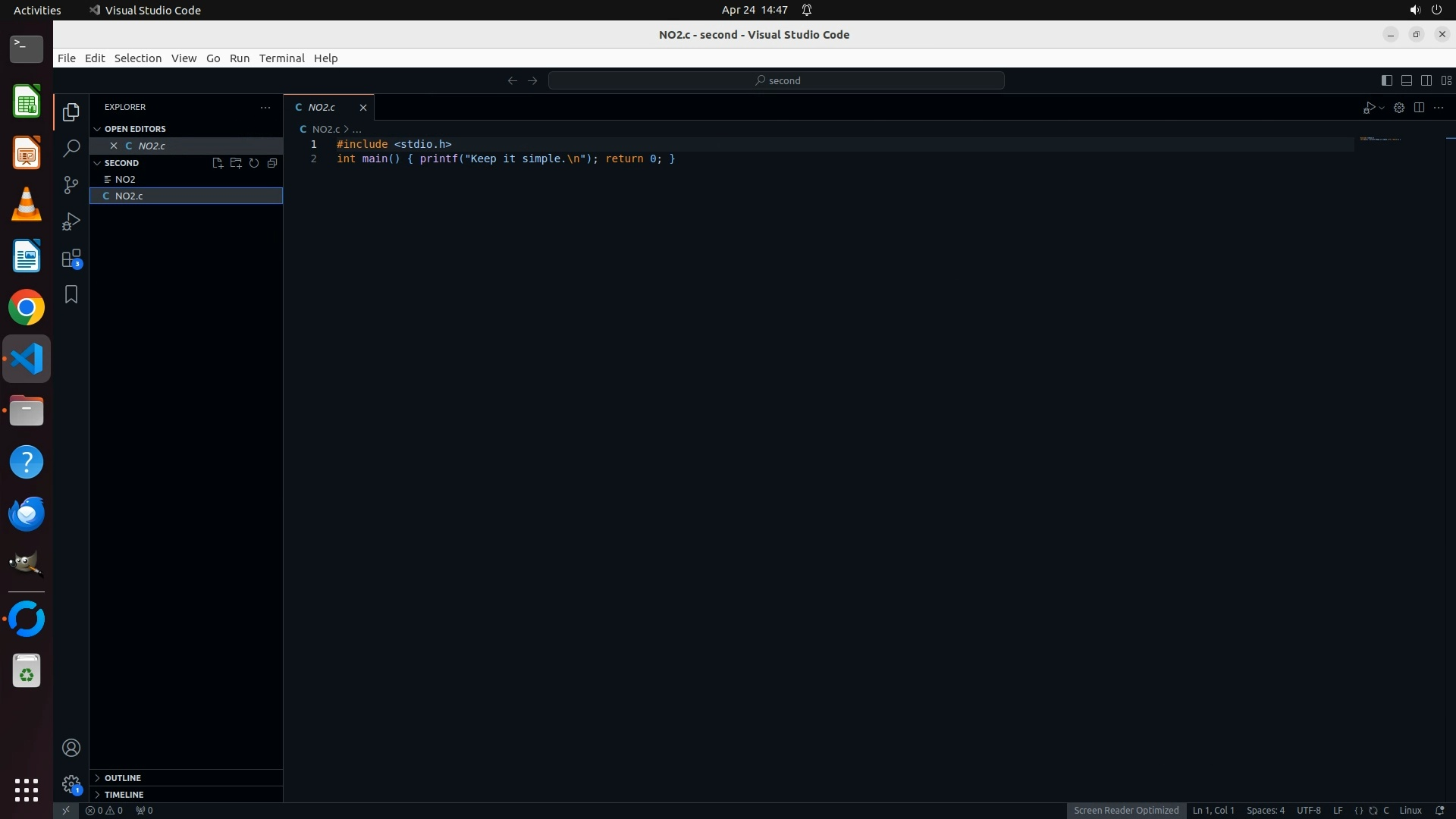Screen dimensions: 1456x819
Task: Toggle the secondary side bar visibility
Action: pyautogui.click(x=1426, y=80)
